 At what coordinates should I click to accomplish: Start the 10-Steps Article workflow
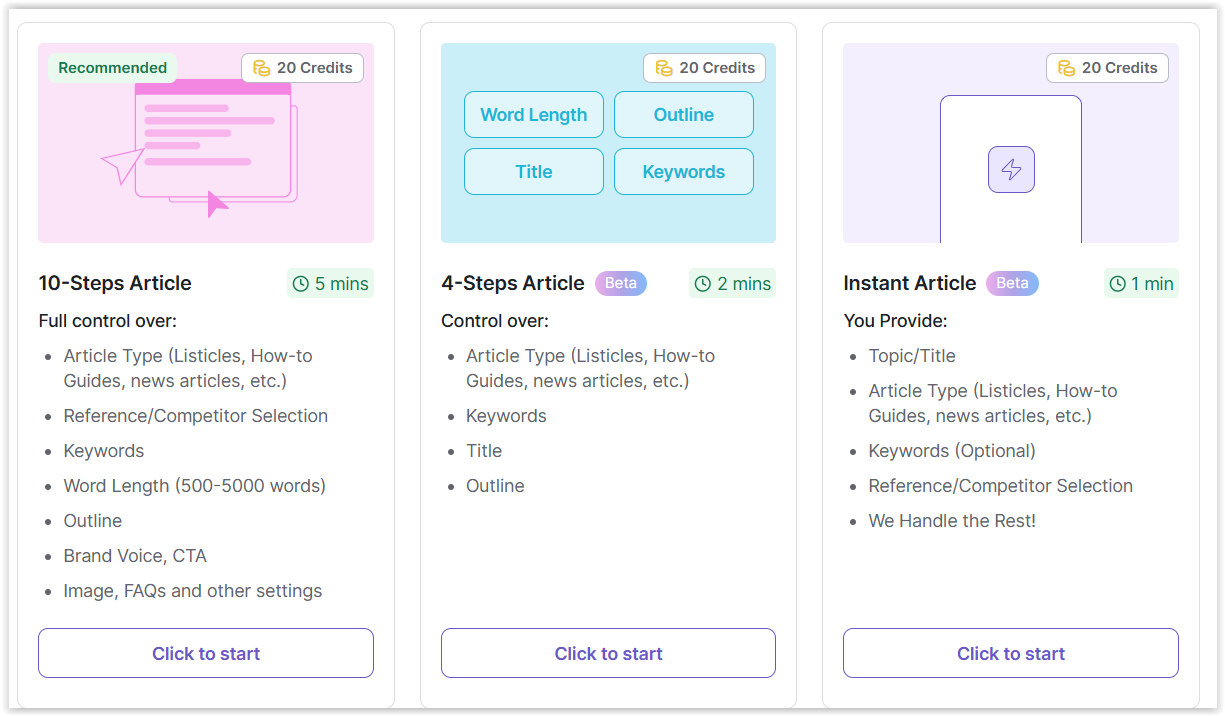pos(206,653)
